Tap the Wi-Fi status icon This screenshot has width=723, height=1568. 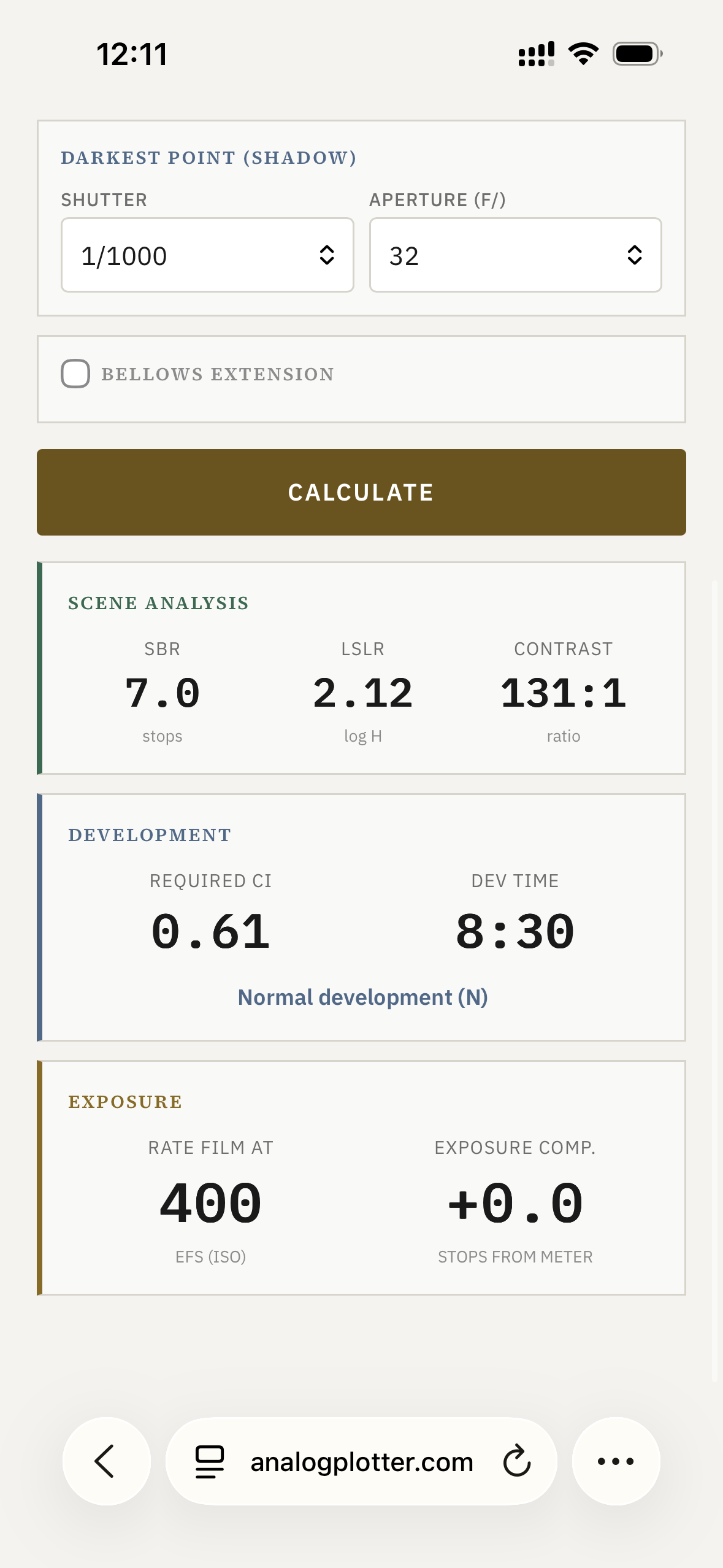[x=583, y=54]
